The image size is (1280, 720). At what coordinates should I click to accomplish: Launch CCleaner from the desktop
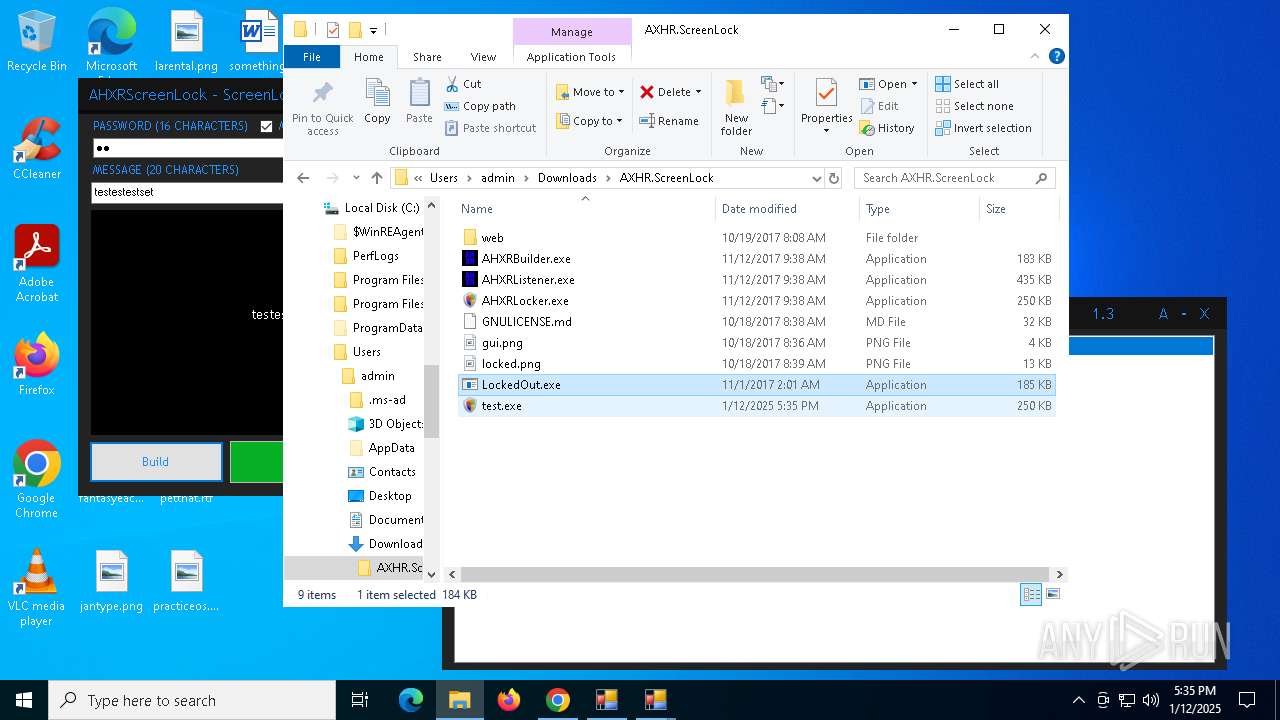pyautogui.click(x=37, y=148)
